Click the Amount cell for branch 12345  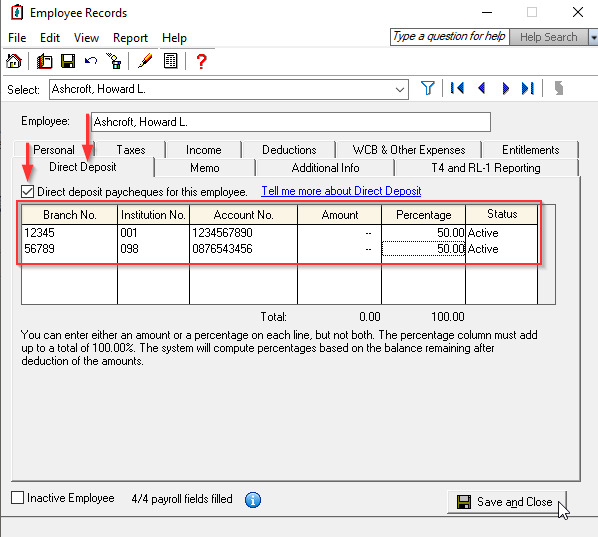(339, 233)
